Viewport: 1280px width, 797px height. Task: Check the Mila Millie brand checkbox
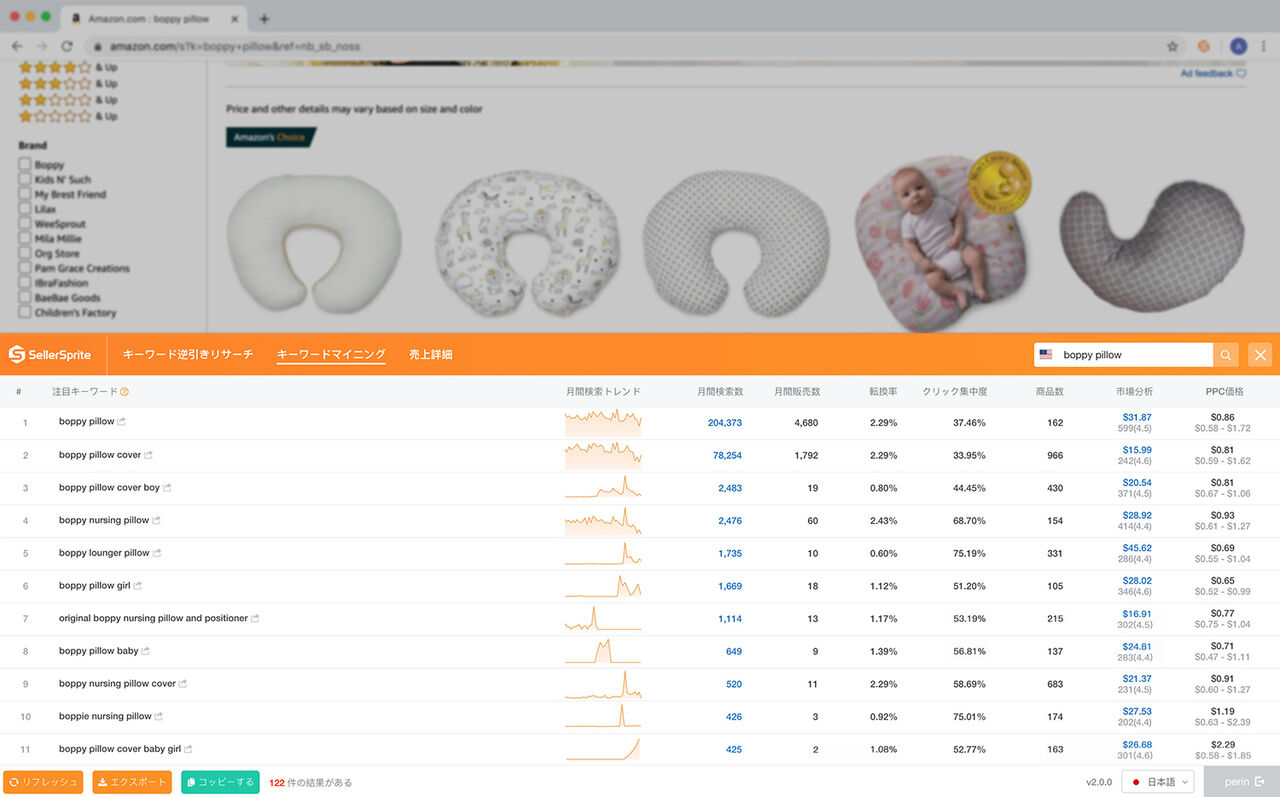pos(25,239)
